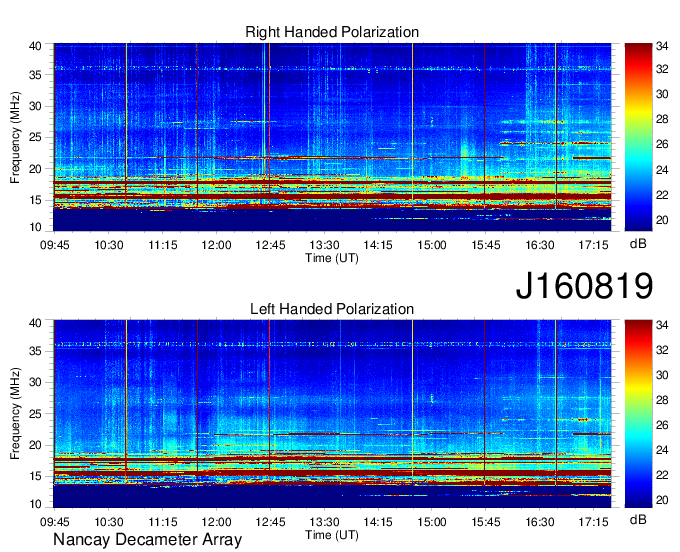Click the "Right Handed Polarization" plot title
This screenshot has height=552, width=680.
click(x=332, y=32)
